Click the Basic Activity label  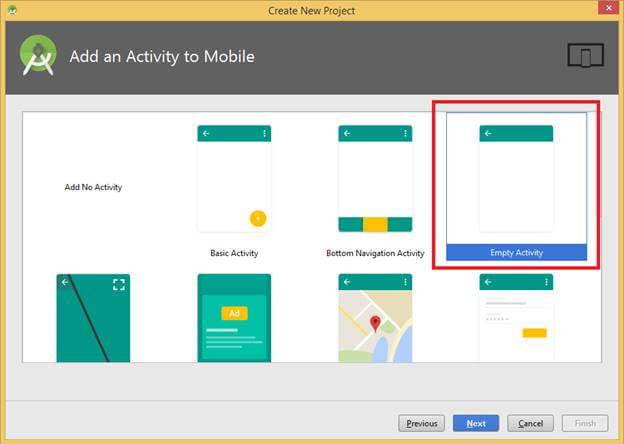click(x=234, y=253)
